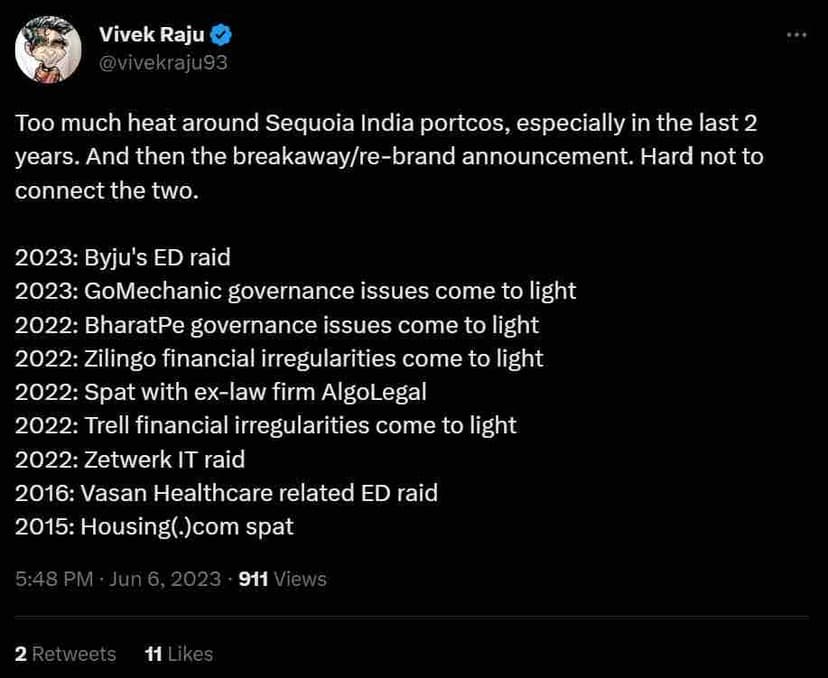This screenshot has height=678, width=828.
Task: Click the BharatPe governance issues line
Action: [x=277, y=324]
